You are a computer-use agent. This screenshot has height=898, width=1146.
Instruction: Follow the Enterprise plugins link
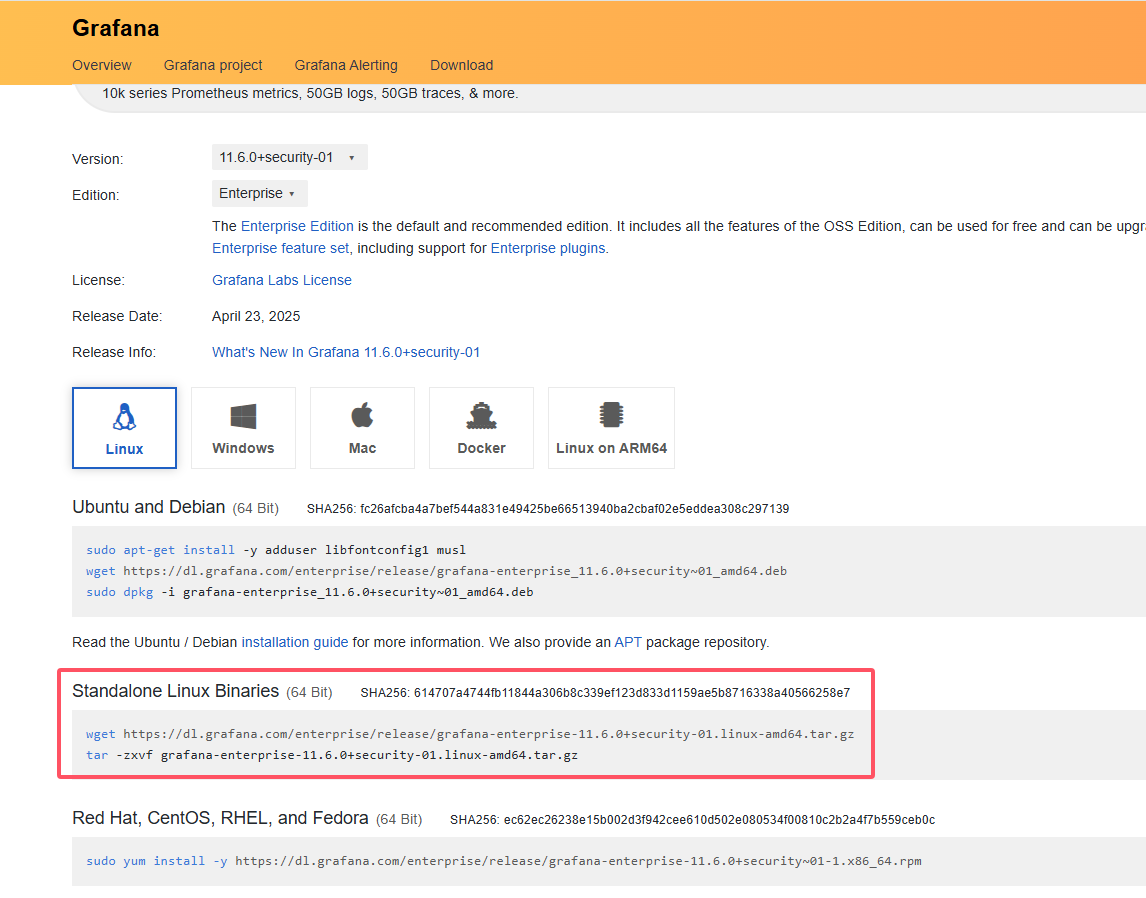547,248
